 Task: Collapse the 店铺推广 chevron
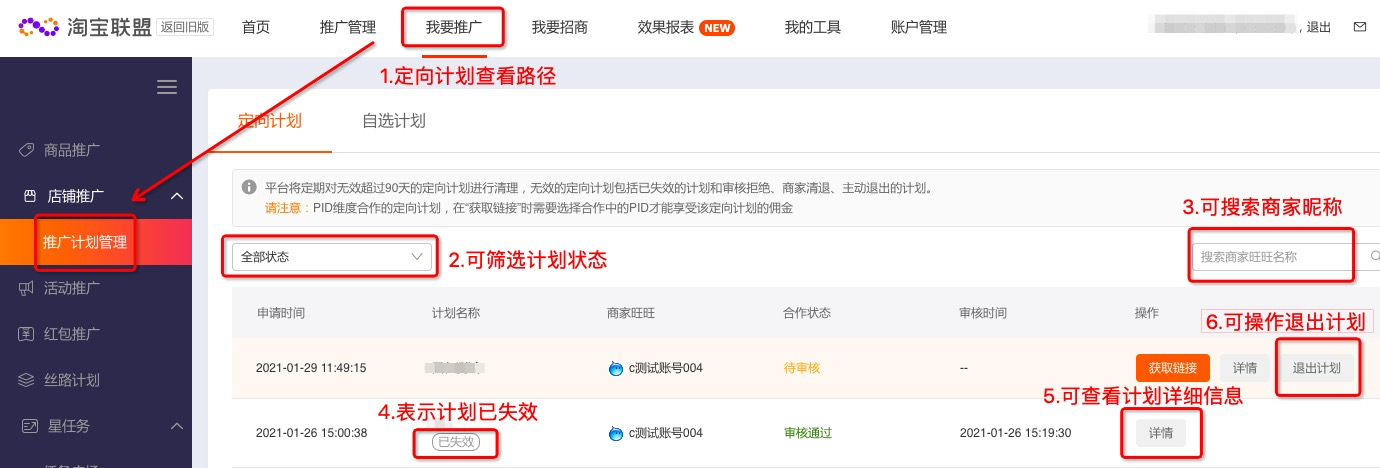pos(177,196)
